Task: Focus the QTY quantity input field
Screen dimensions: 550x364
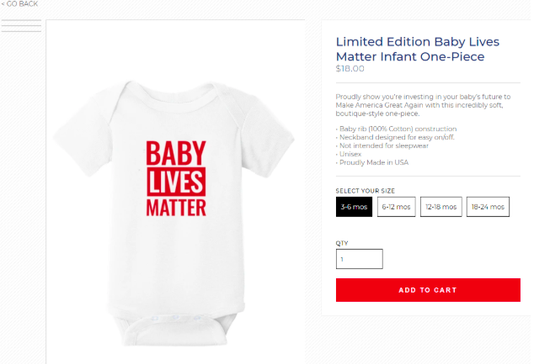Action: [x=359, y=259]
